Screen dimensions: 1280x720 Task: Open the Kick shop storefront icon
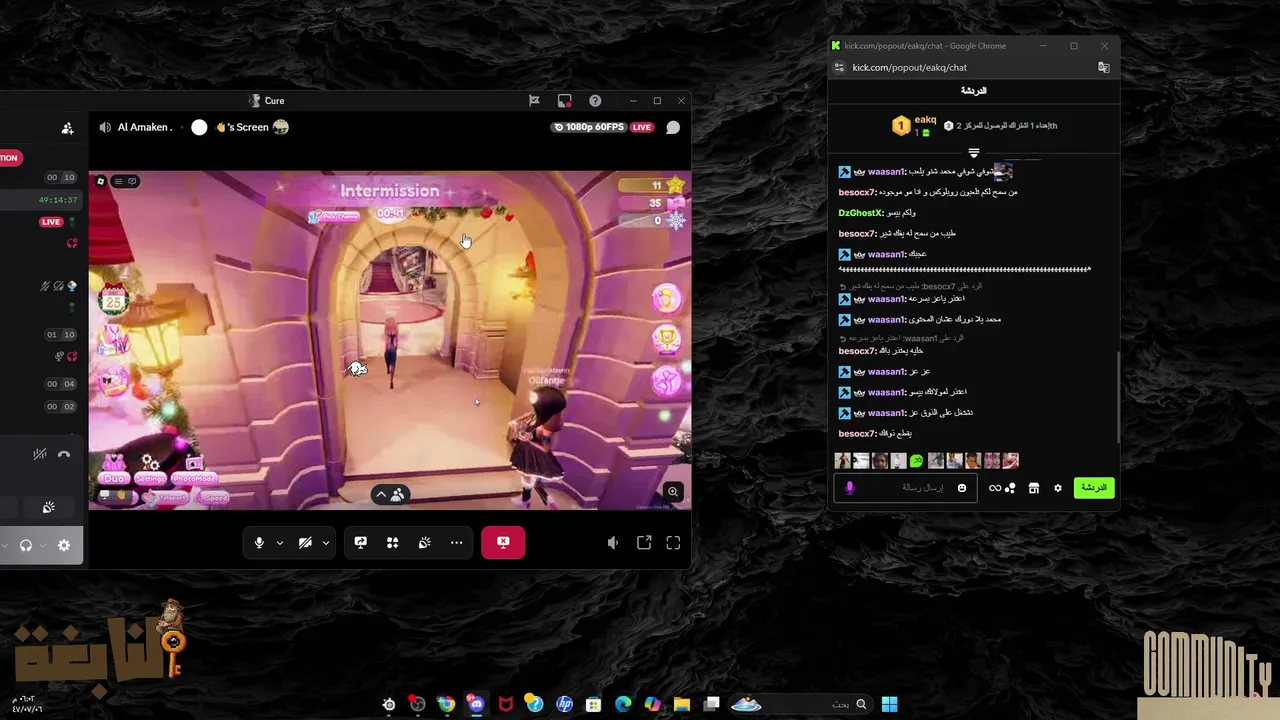click(1034, 488)
